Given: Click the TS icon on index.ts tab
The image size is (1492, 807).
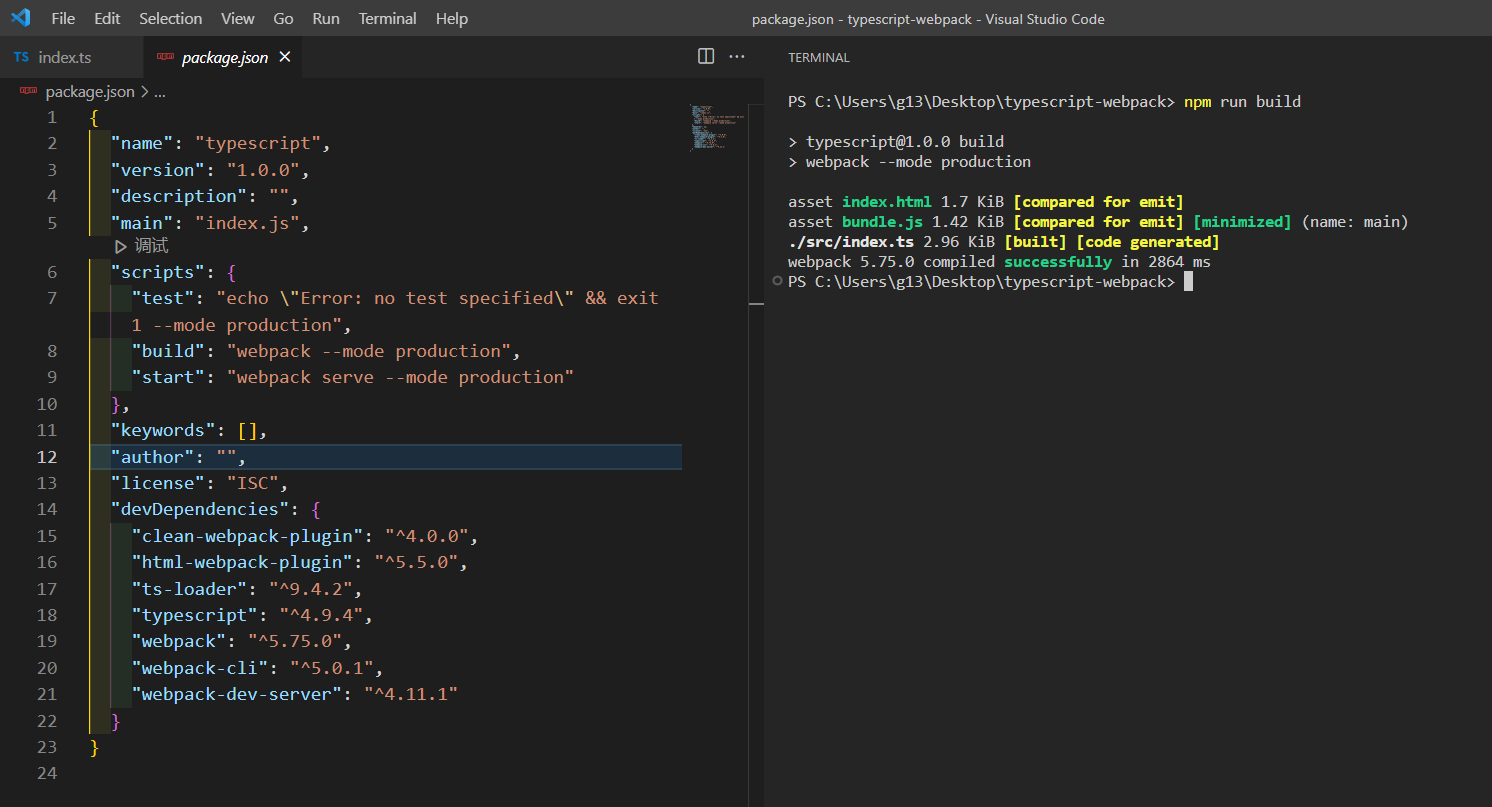Looking at the screenshot, I should [22, 57].
